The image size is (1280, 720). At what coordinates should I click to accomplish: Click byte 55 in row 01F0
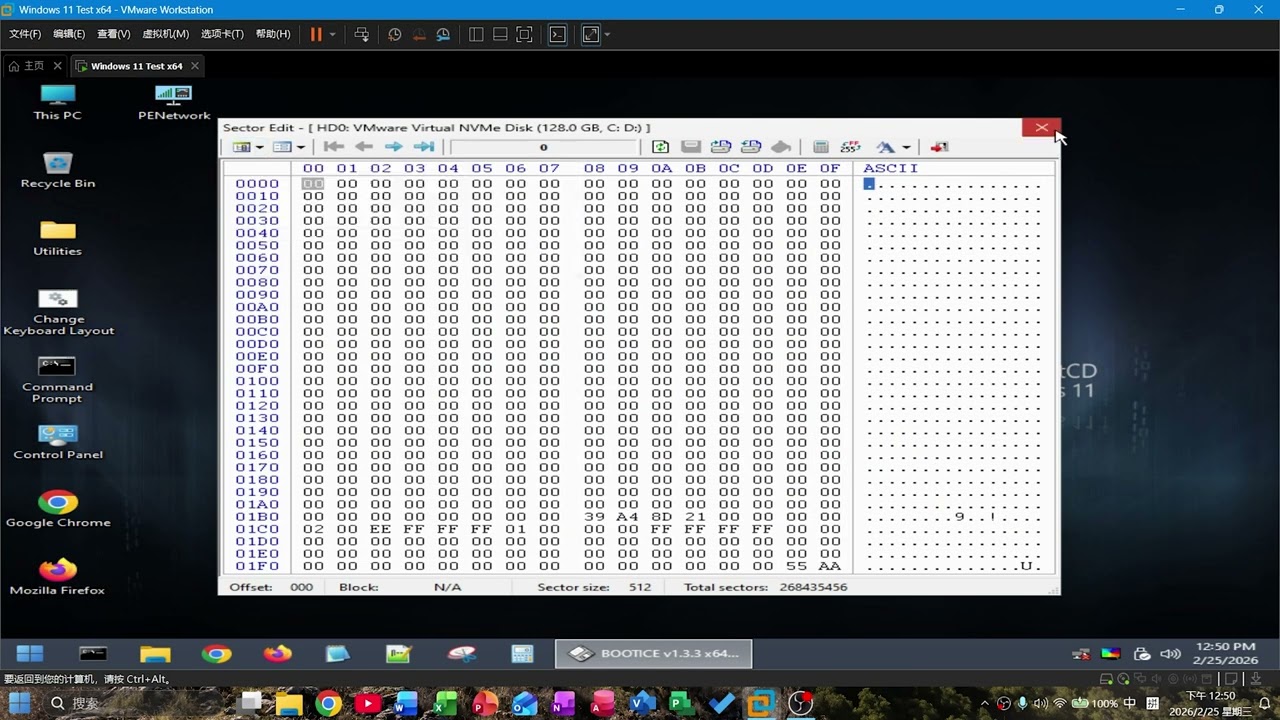(x=796, y=566)
